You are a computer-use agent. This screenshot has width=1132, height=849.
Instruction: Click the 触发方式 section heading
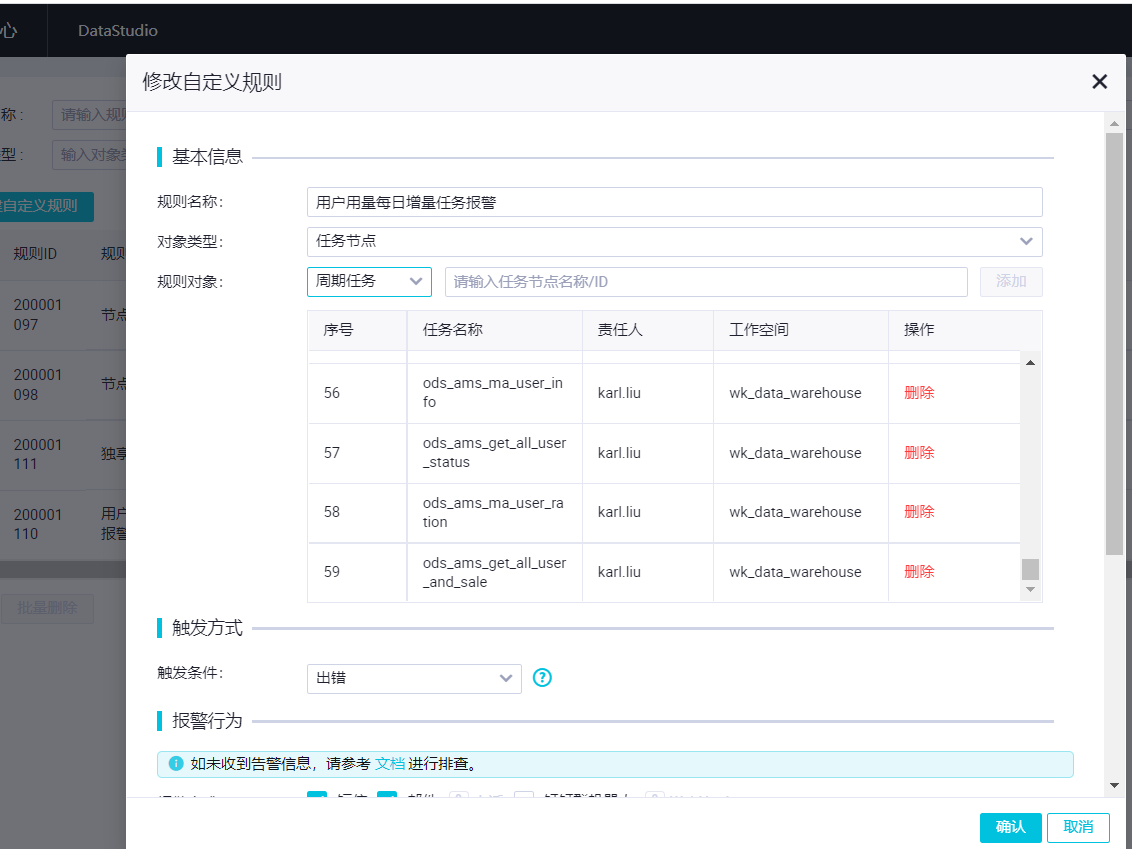pyautogui.click(x=207, y=628)
